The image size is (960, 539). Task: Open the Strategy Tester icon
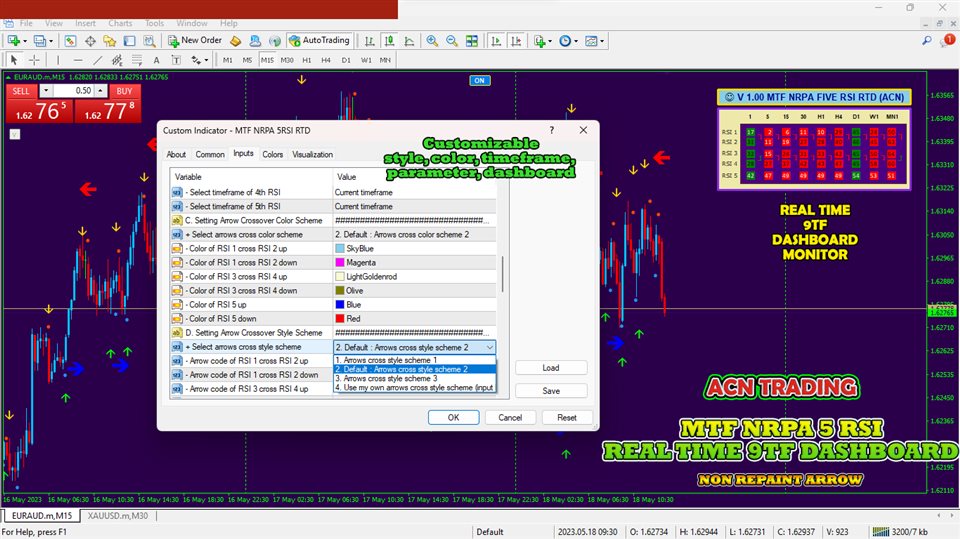click(x=149, y=41)
